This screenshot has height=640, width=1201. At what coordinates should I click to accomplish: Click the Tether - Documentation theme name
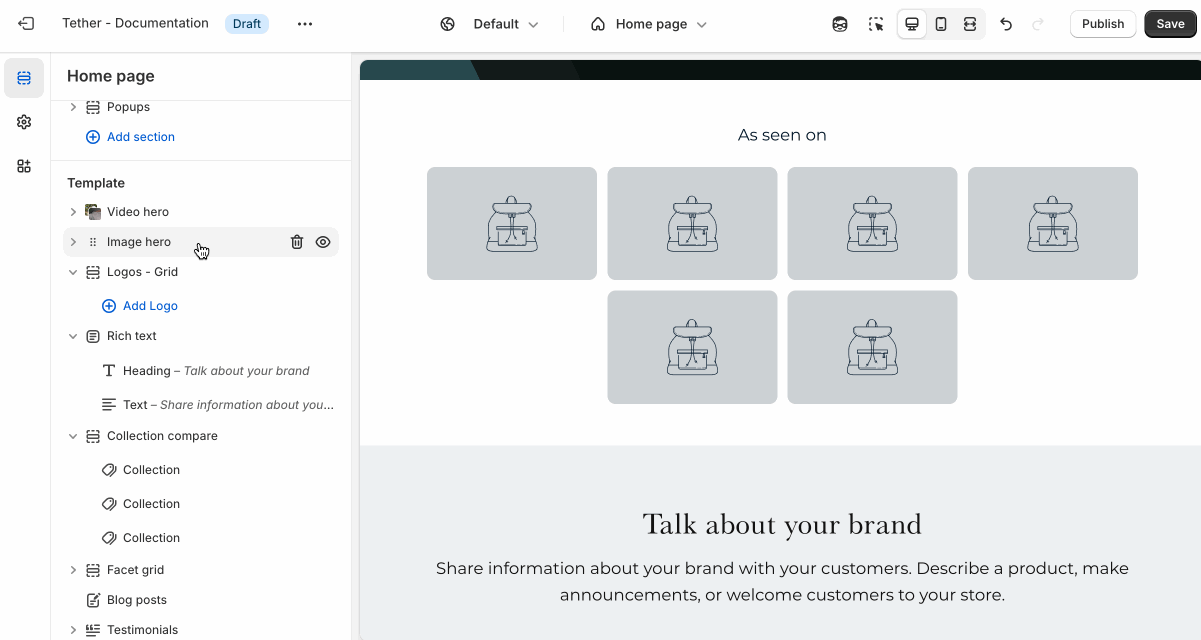(135, 23)
